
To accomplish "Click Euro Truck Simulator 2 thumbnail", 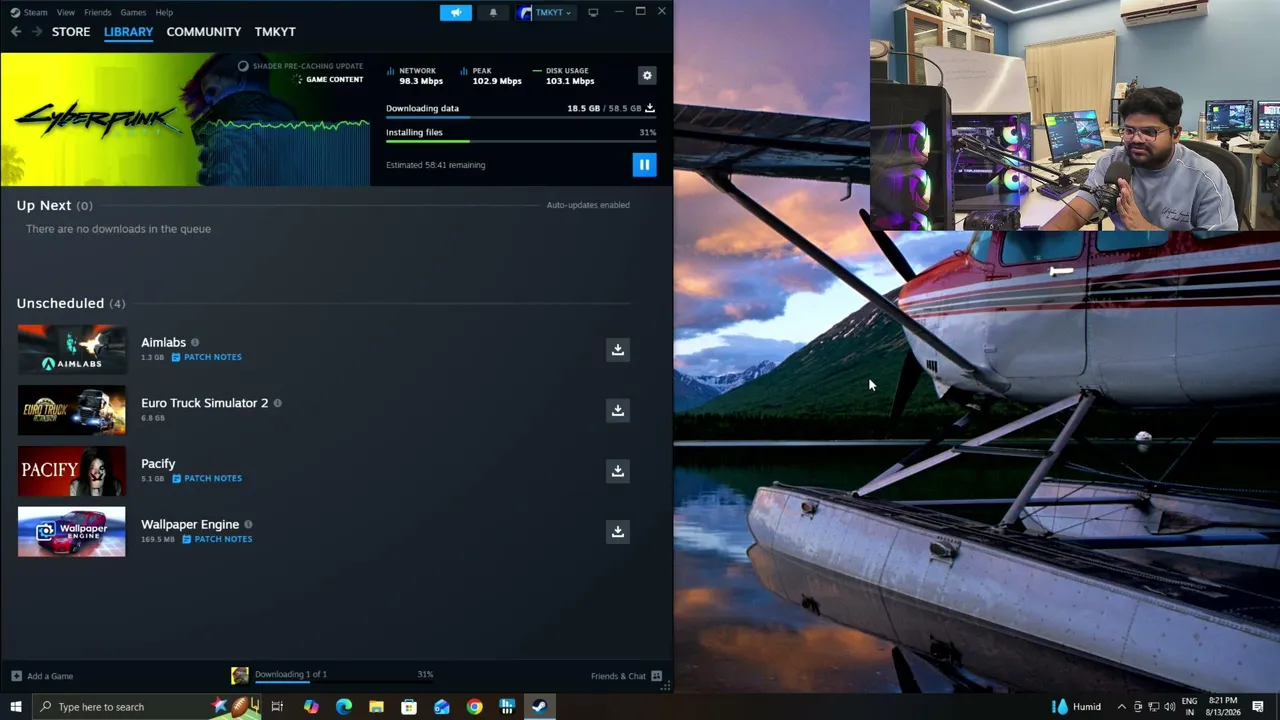I will 72,410.
